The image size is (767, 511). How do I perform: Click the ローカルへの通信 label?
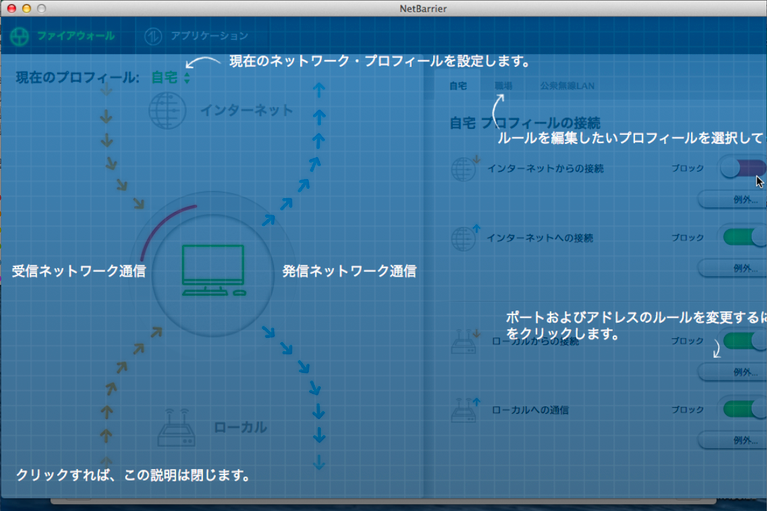[x=530, y=410]
